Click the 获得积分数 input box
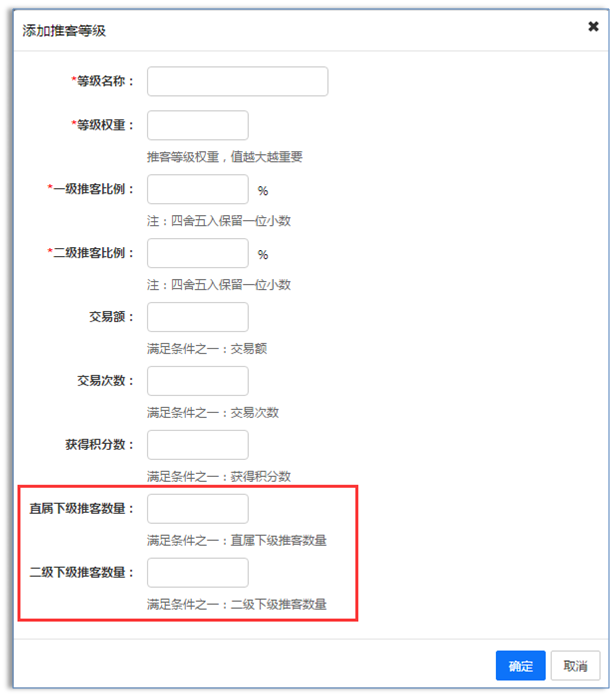The image size is (613, 697). point(198,445)
